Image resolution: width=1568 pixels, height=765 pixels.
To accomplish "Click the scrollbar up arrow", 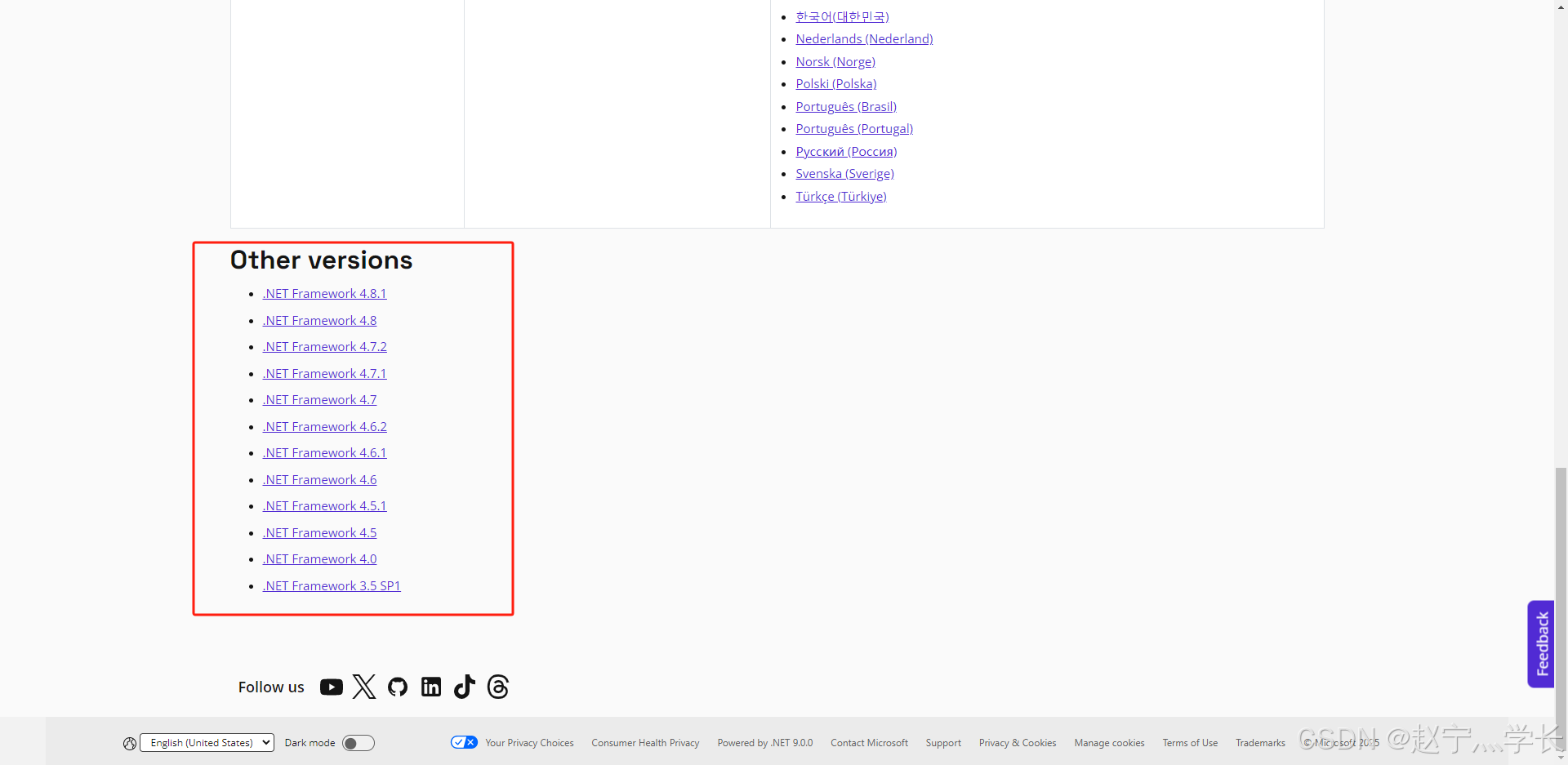I will coord(1561,7).
